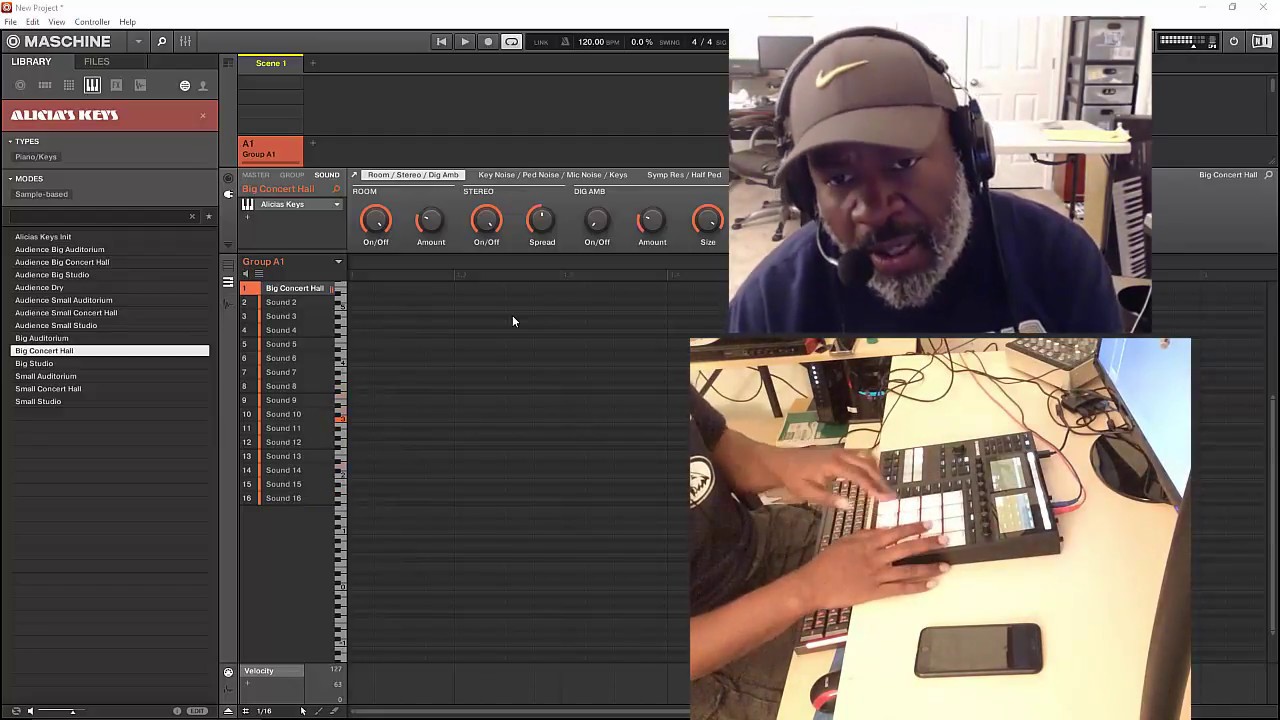Add a new group with plus
The height and width of the screenshot is (720, 1280).
tap(312, 143)
